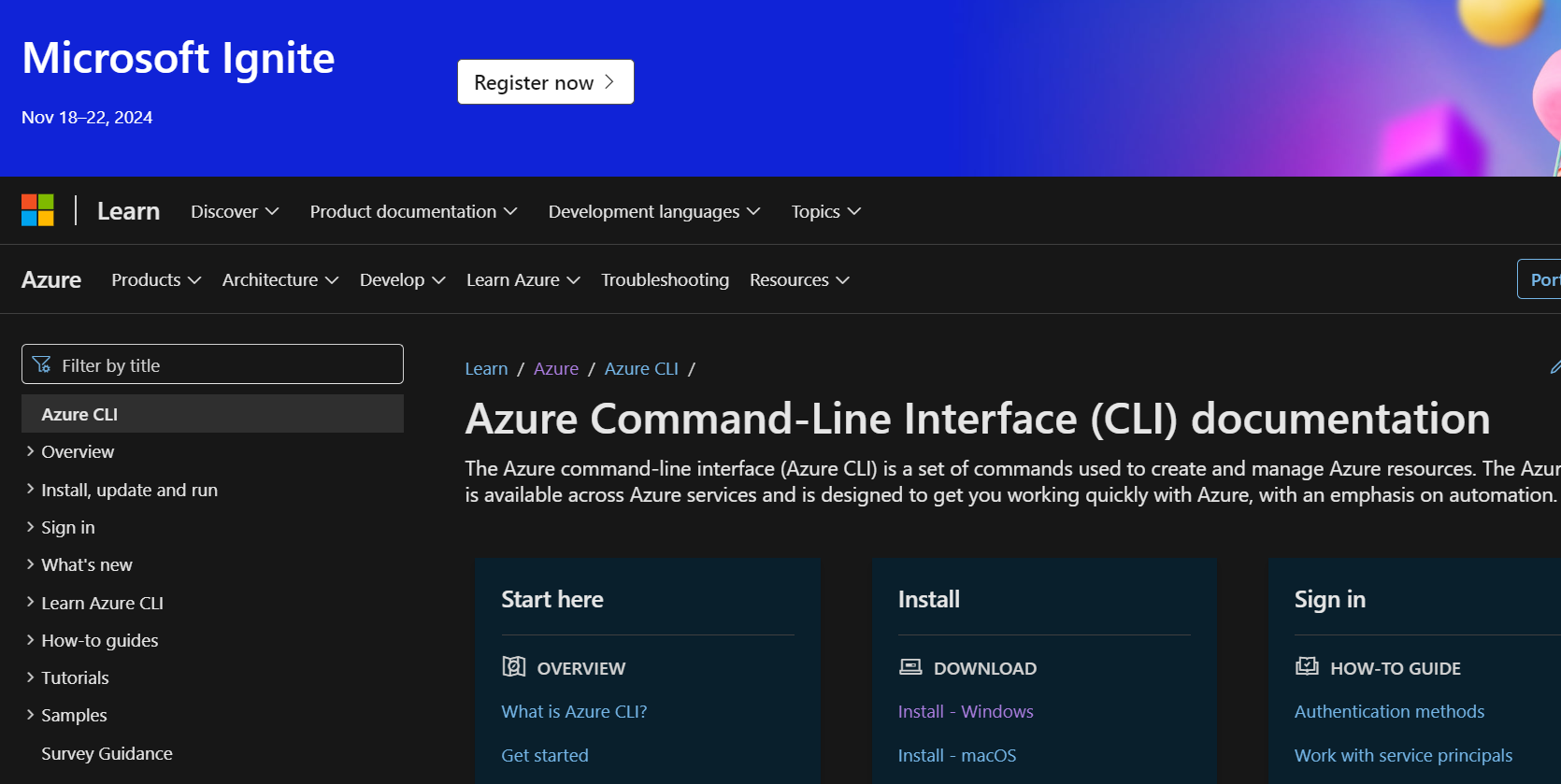1561x784 pixels.
Task: Open Install - macOS link
Action: 957,755
